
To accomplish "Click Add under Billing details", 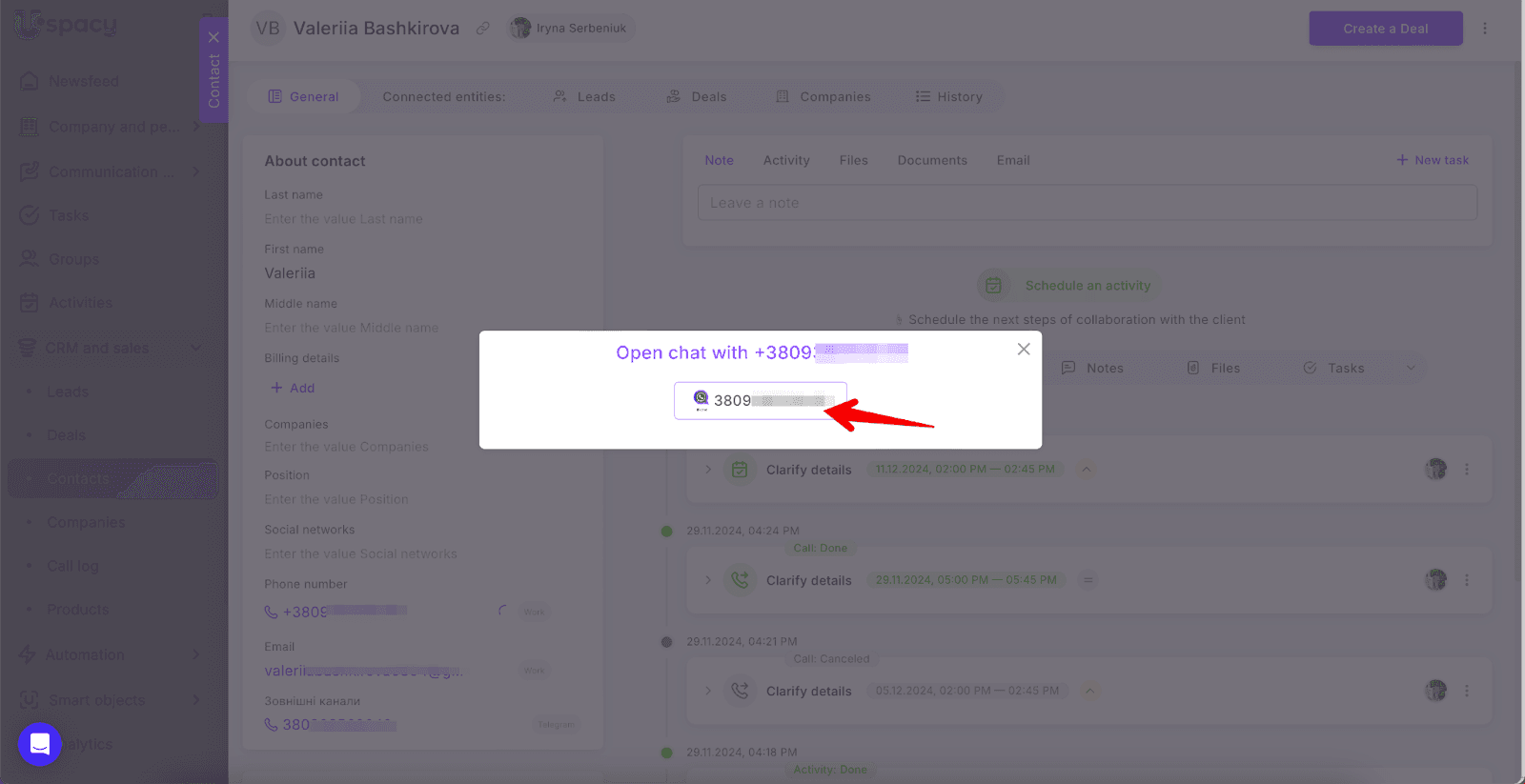I will point(293,389).
